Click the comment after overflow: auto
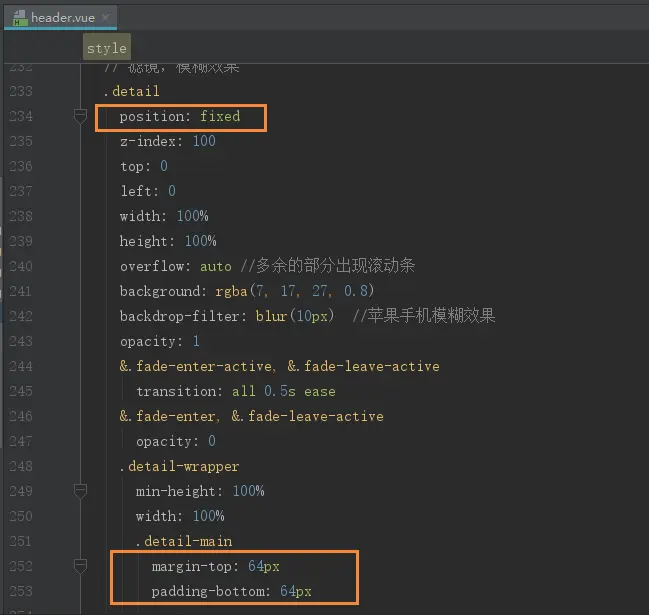 click(328, 266)
